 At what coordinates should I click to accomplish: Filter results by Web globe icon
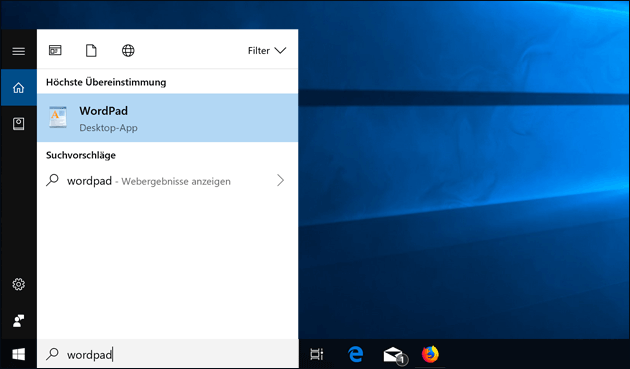(128, 51)
